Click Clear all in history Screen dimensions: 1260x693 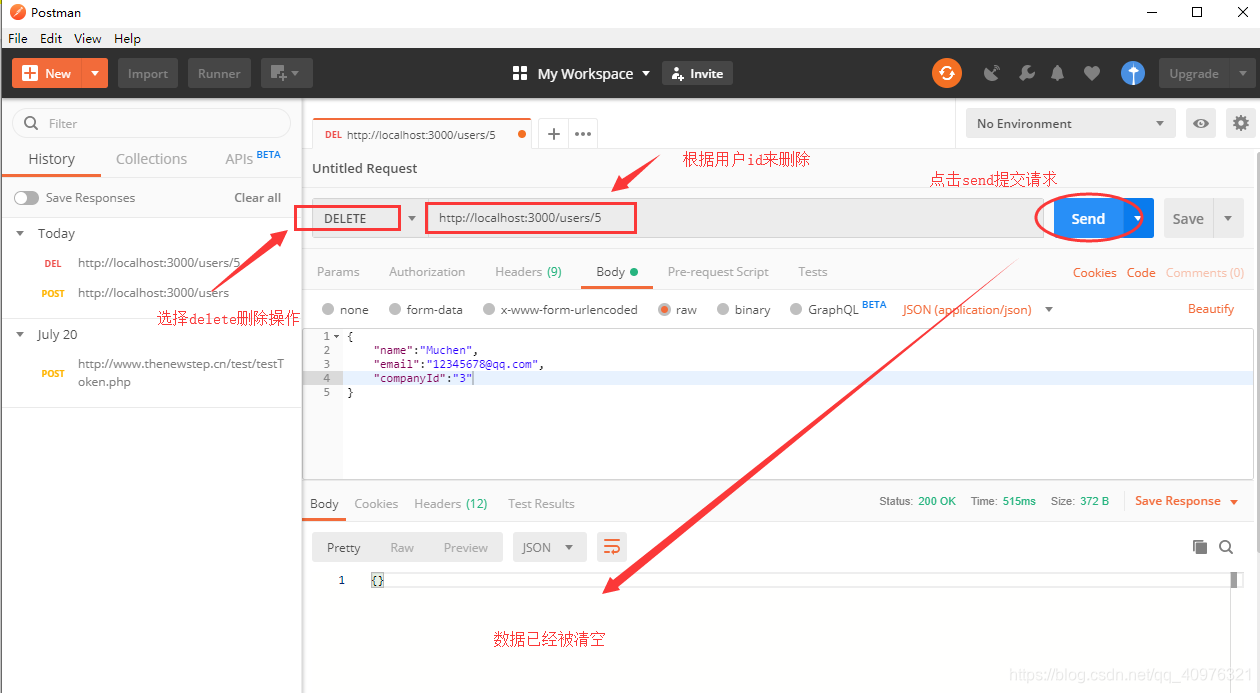(258, 198)
